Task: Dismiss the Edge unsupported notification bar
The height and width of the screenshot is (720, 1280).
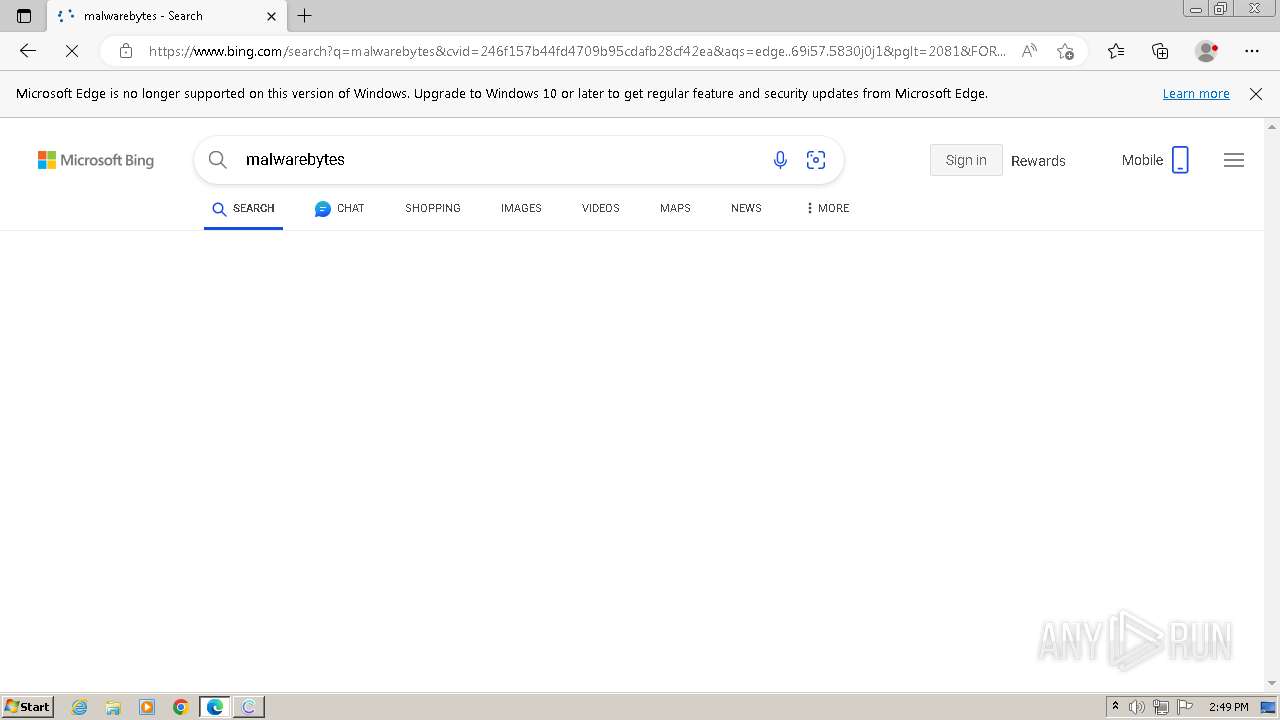Action: 1256,94
